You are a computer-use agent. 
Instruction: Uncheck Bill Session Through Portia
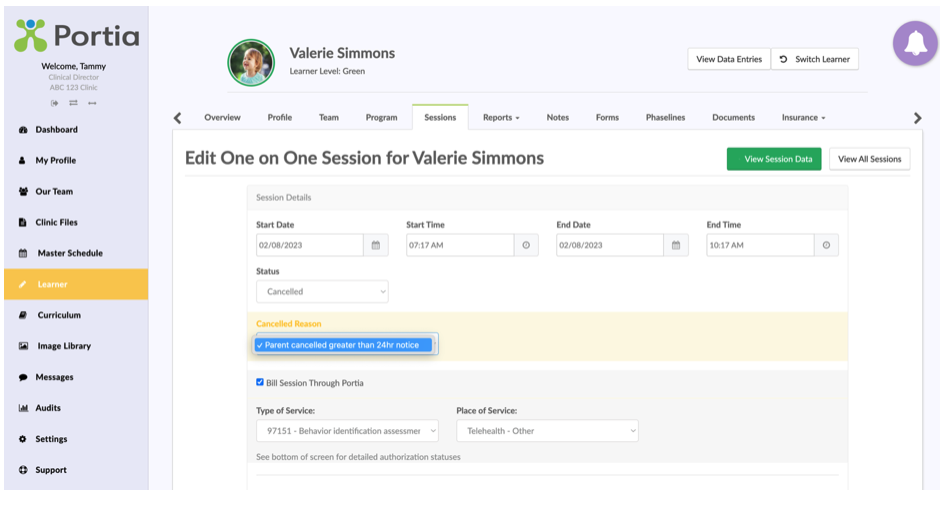(260, 382)
